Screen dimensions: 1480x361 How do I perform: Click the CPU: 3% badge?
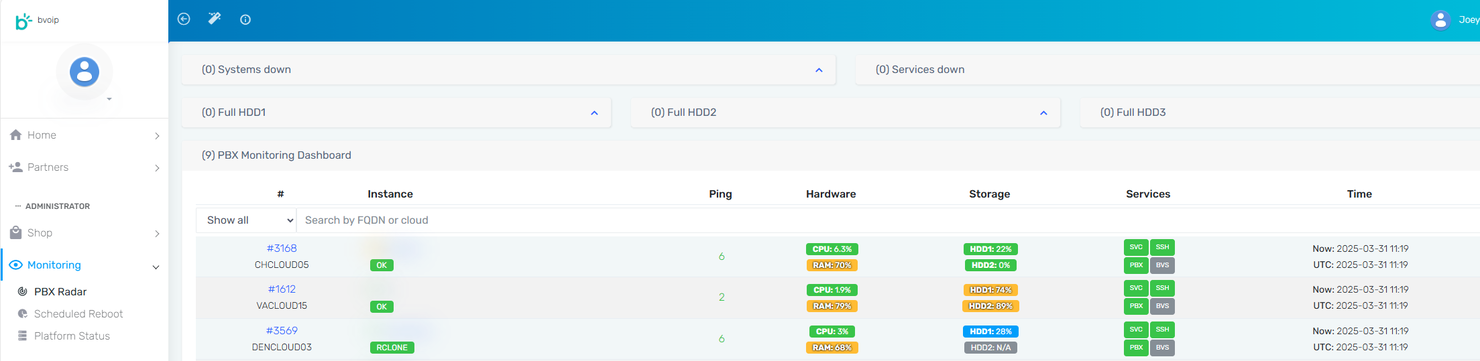832,331
